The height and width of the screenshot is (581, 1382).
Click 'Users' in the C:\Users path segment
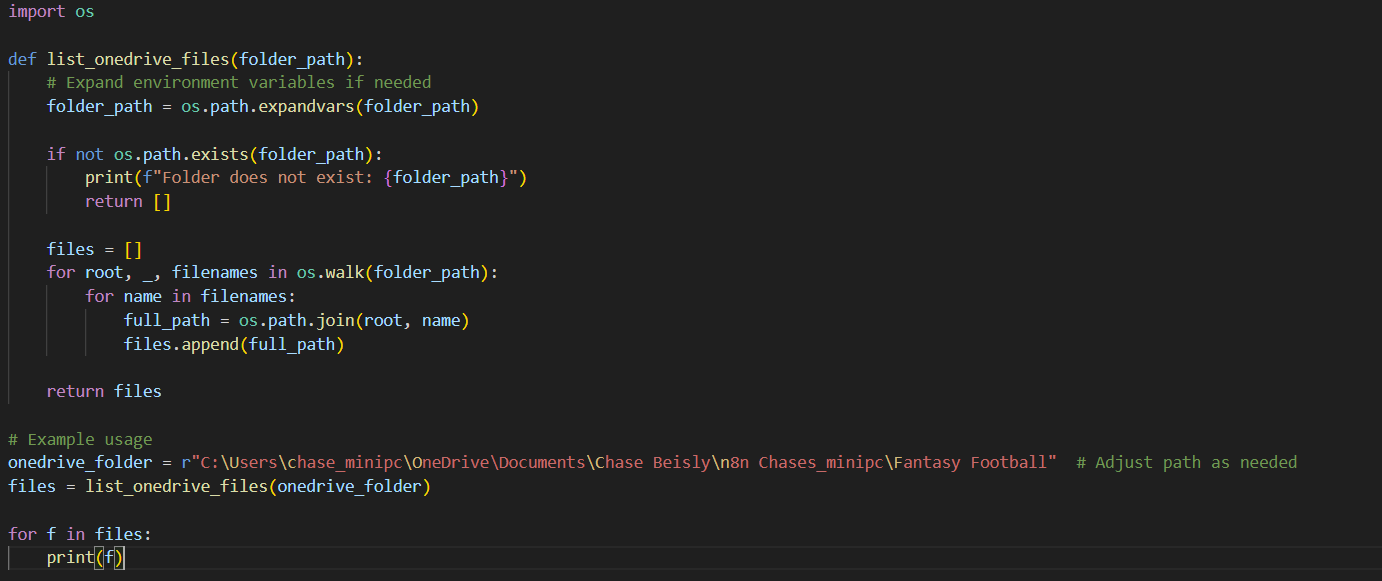point(253,462)
